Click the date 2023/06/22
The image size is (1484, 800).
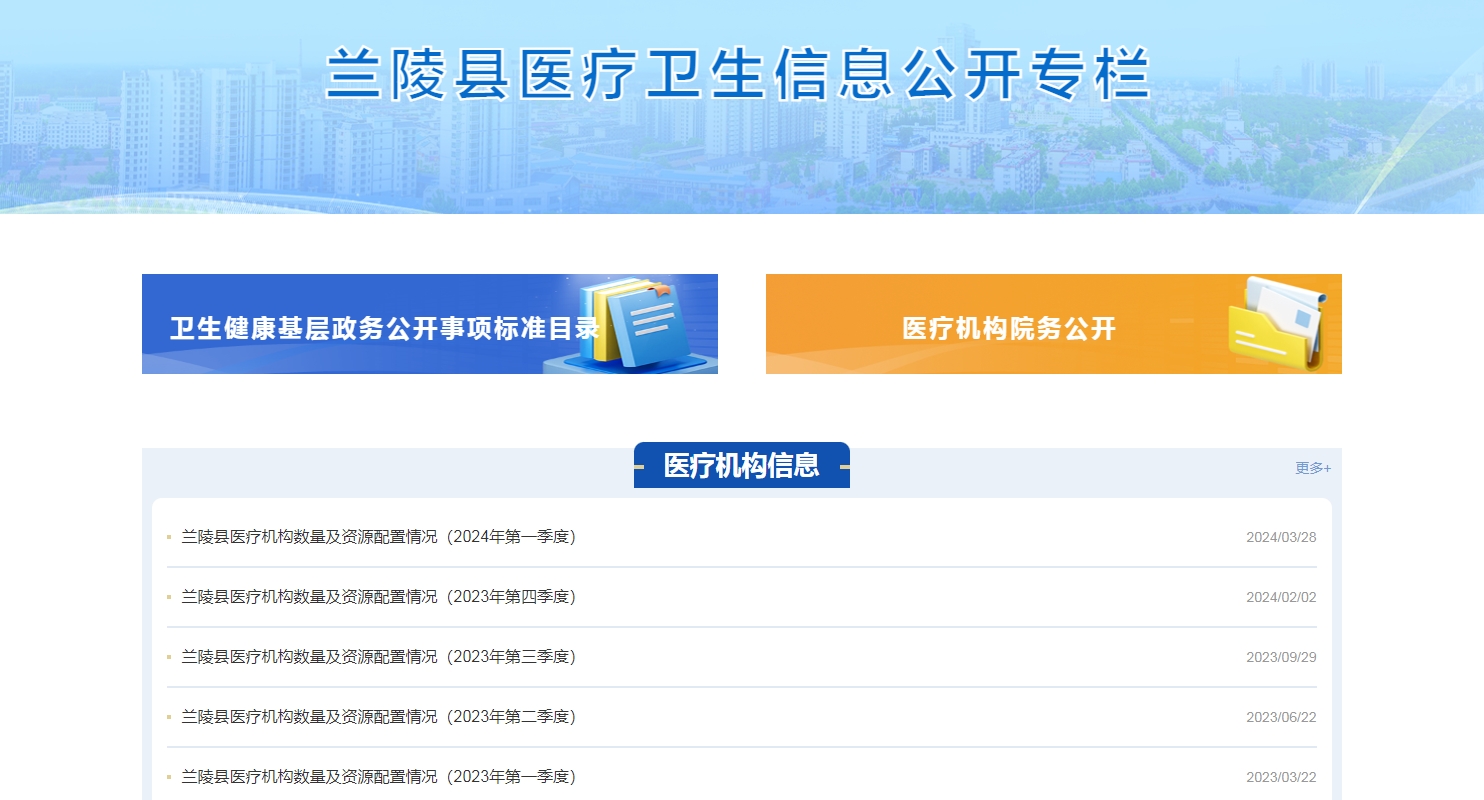1281,717
